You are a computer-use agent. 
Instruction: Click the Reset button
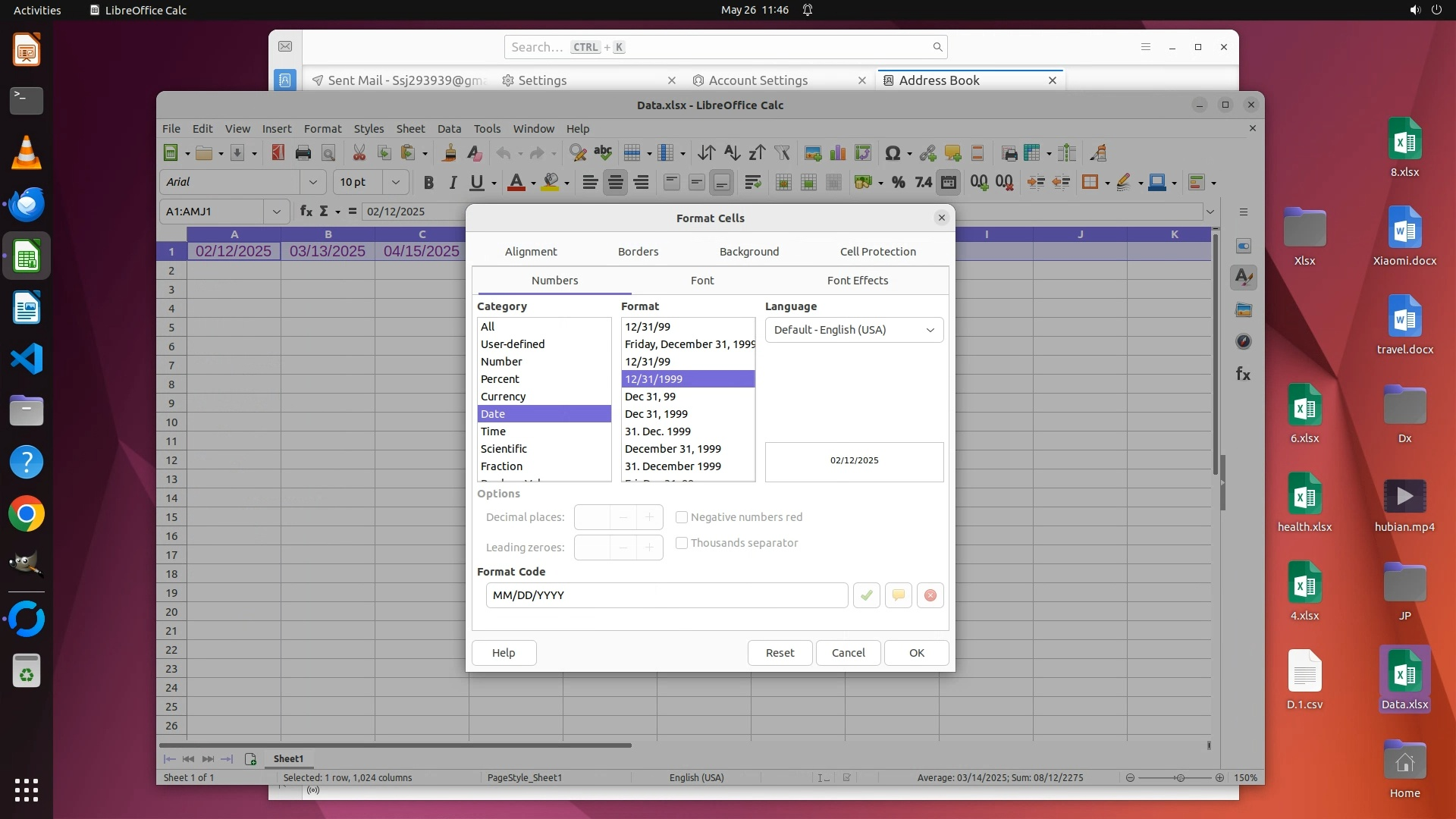780,653
